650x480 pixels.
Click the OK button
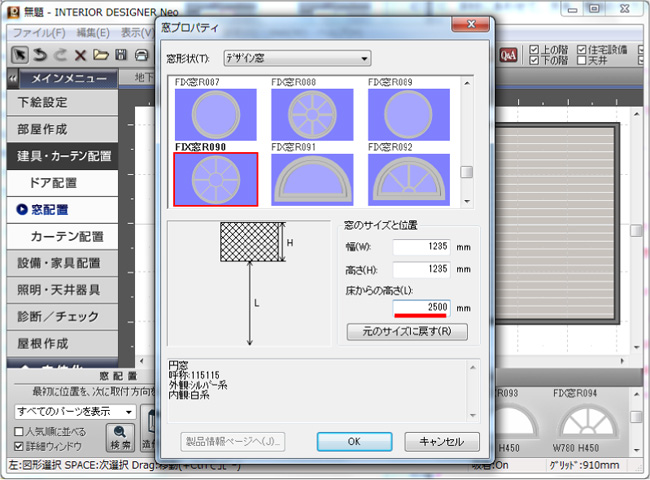coord(354,441)
